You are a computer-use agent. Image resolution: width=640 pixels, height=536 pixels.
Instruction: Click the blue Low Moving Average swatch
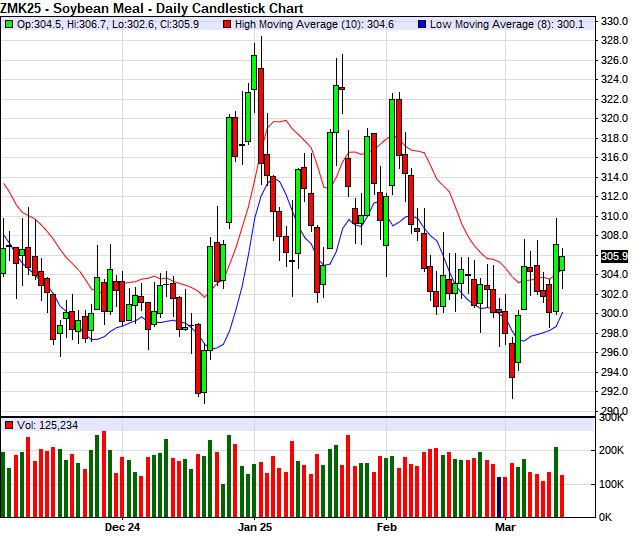422,23
